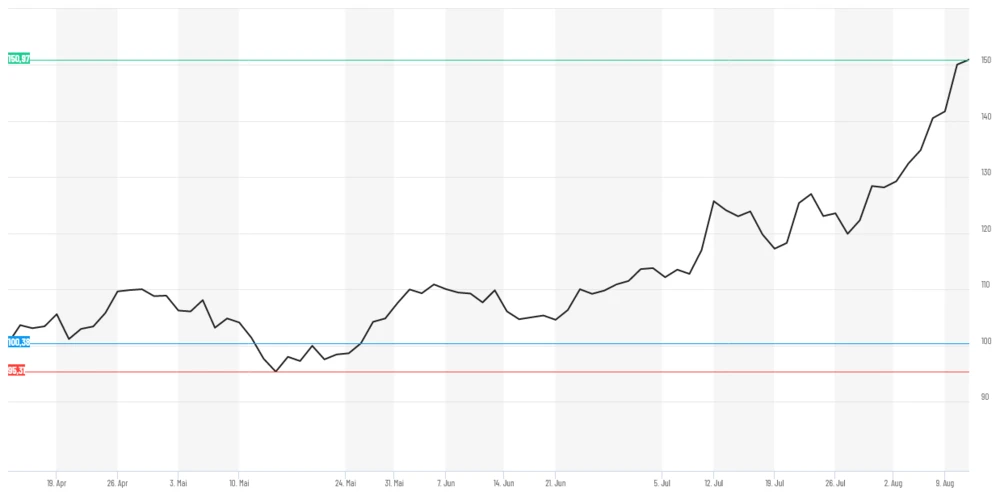
Task: Click the 110 value on the price axis
Action: [985, 285]
